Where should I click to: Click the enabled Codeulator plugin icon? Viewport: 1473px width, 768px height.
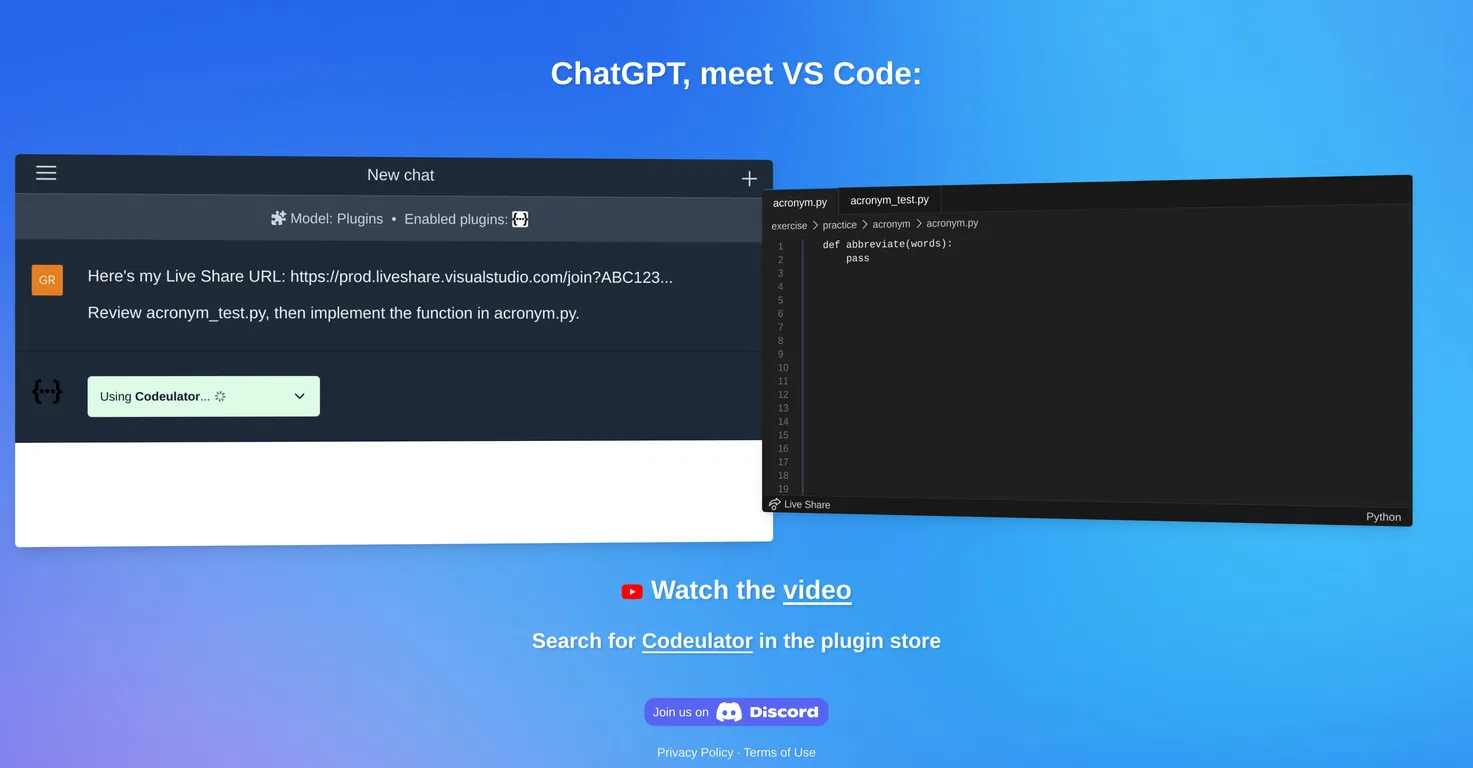(x=520, y=219)
